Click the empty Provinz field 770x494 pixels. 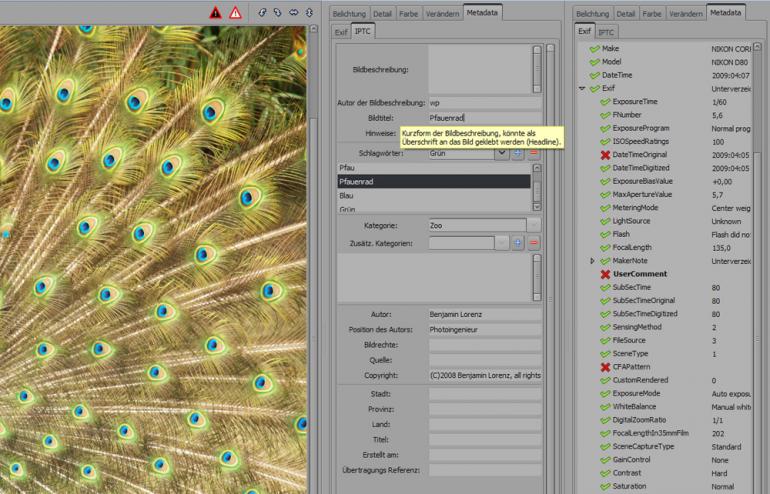click(x=485, y=409)
